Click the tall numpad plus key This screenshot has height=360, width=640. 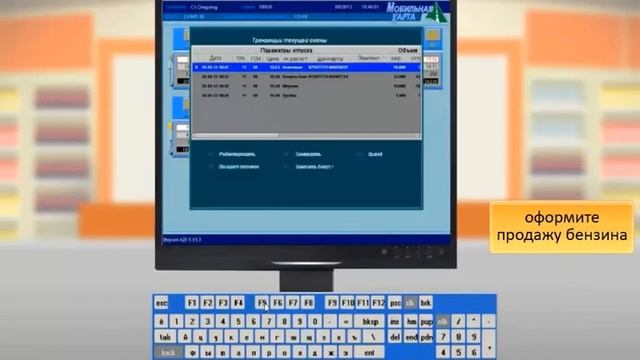coord(489,345)
